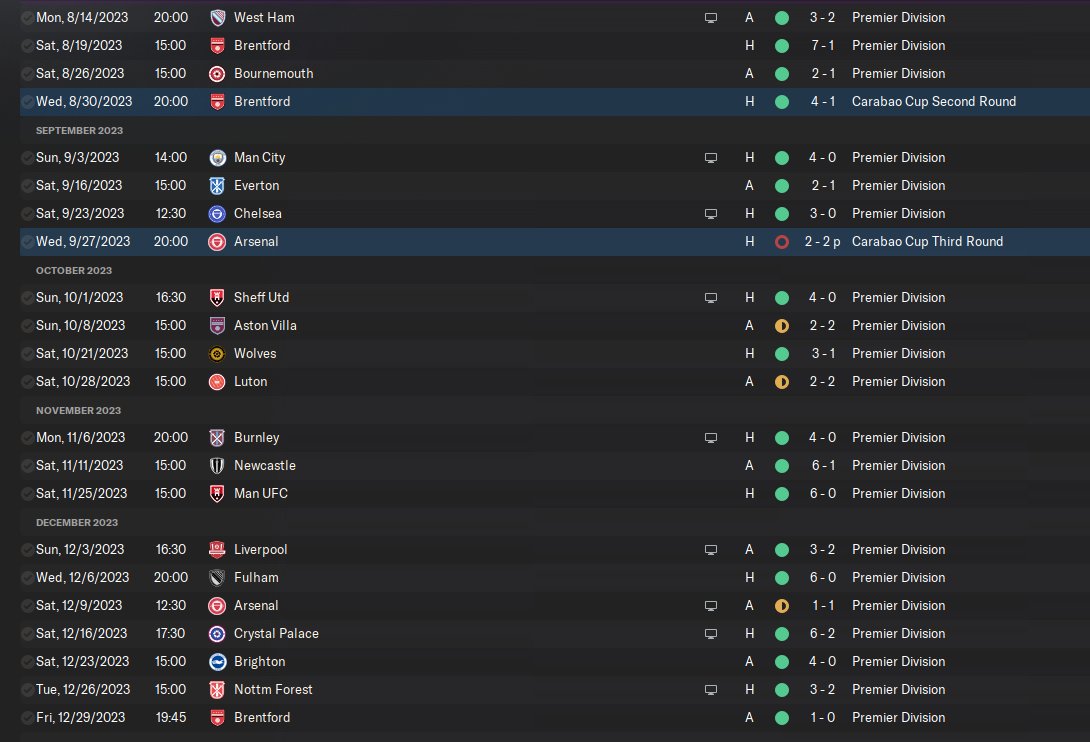Tick the checkmark circle beside the Fri 12/29/2023 fixture
The height and width of the screenshot is (742, 1090).
click(x=26, y=717)
